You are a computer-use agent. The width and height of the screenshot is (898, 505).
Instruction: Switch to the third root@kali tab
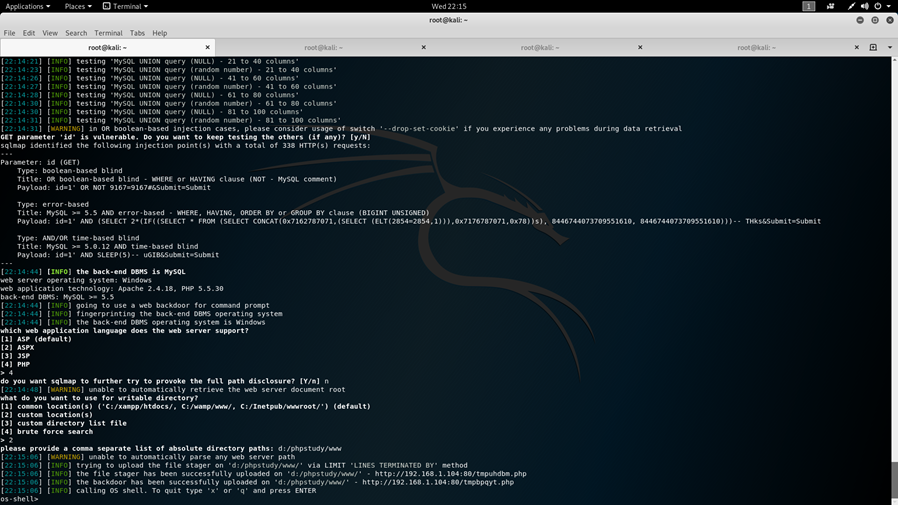540,48
